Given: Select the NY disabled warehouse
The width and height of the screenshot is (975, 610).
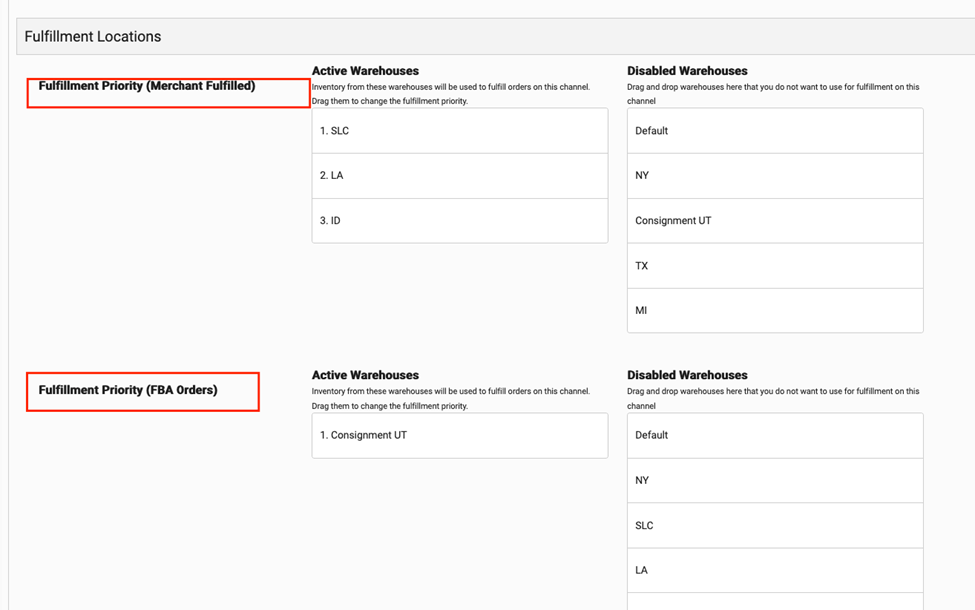Looking at the screenshot, I should click(x=775, y=175).
